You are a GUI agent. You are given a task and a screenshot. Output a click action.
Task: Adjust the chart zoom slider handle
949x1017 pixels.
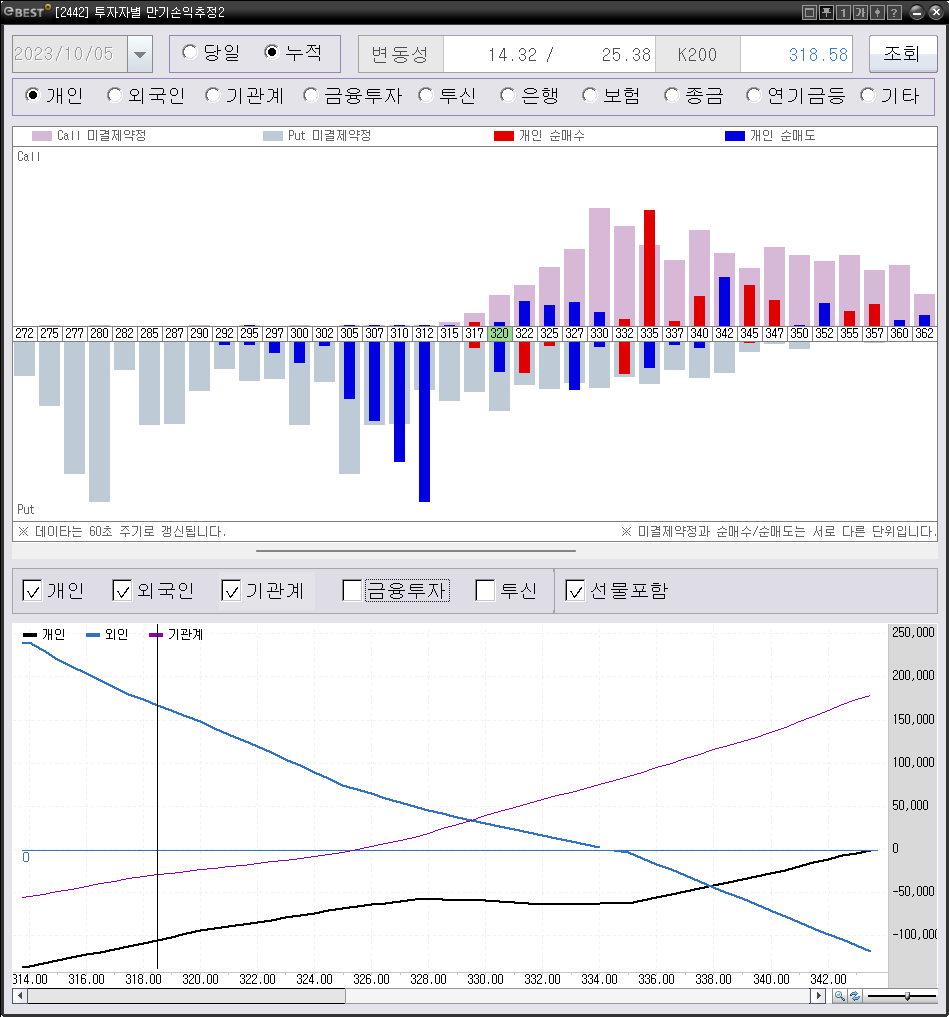(907, 996)
